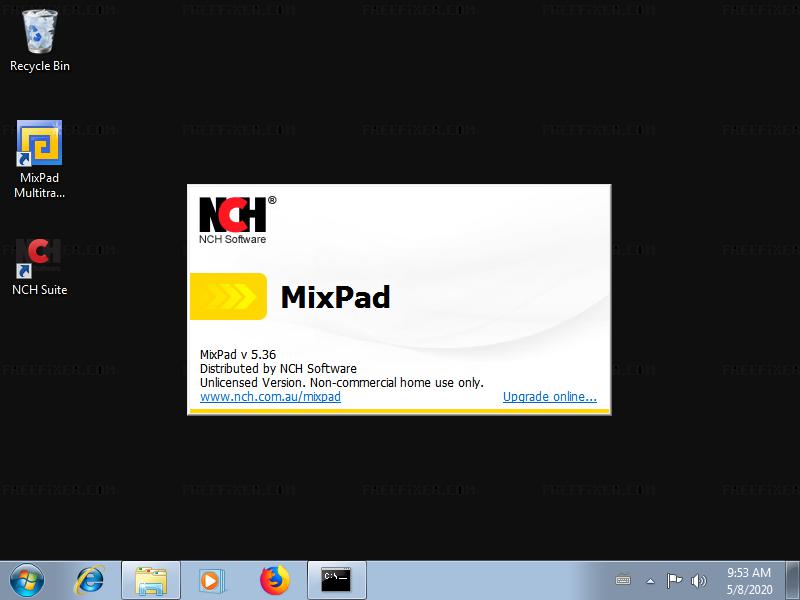The image size is (800, 600).
Task: Click the 'MixPad v 5.36' version text
Action: click(x=238, y=355)
